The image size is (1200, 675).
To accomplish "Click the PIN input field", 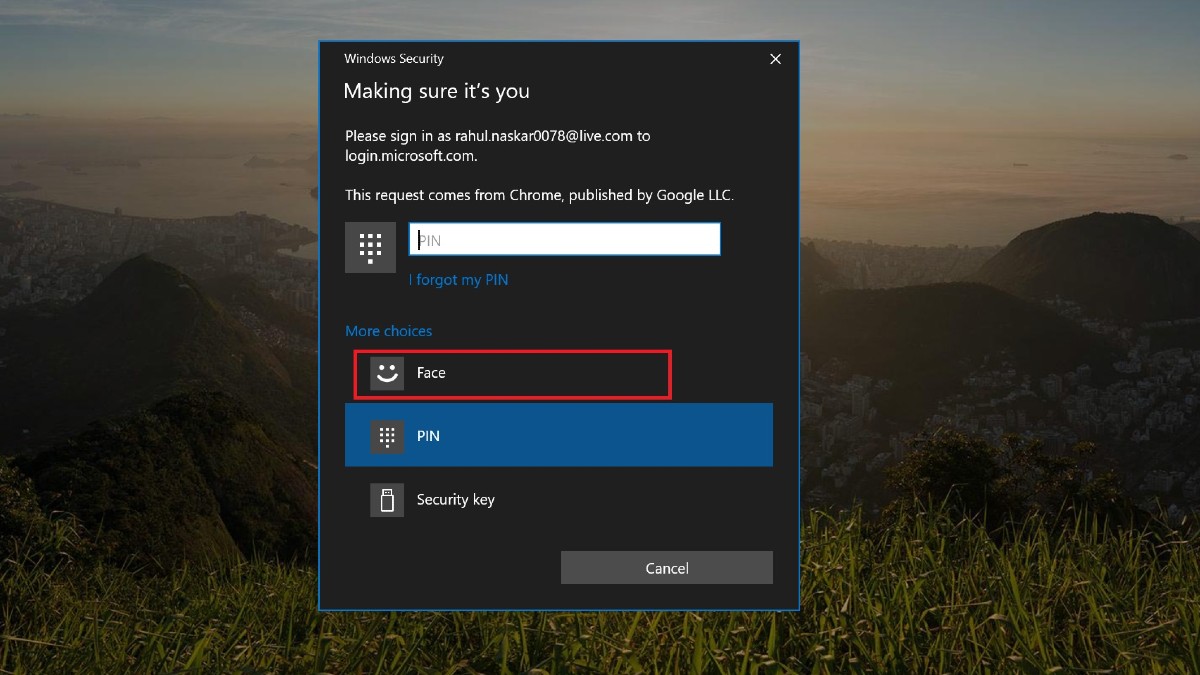I will coord(564,239).
